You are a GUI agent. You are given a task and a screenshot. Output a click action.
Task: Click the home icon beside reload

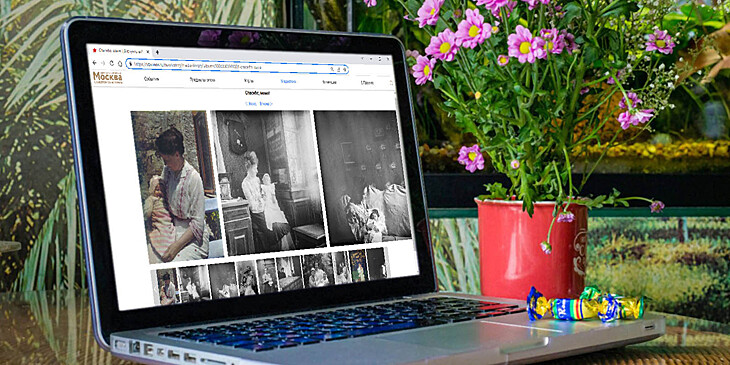tap(120, 63)
